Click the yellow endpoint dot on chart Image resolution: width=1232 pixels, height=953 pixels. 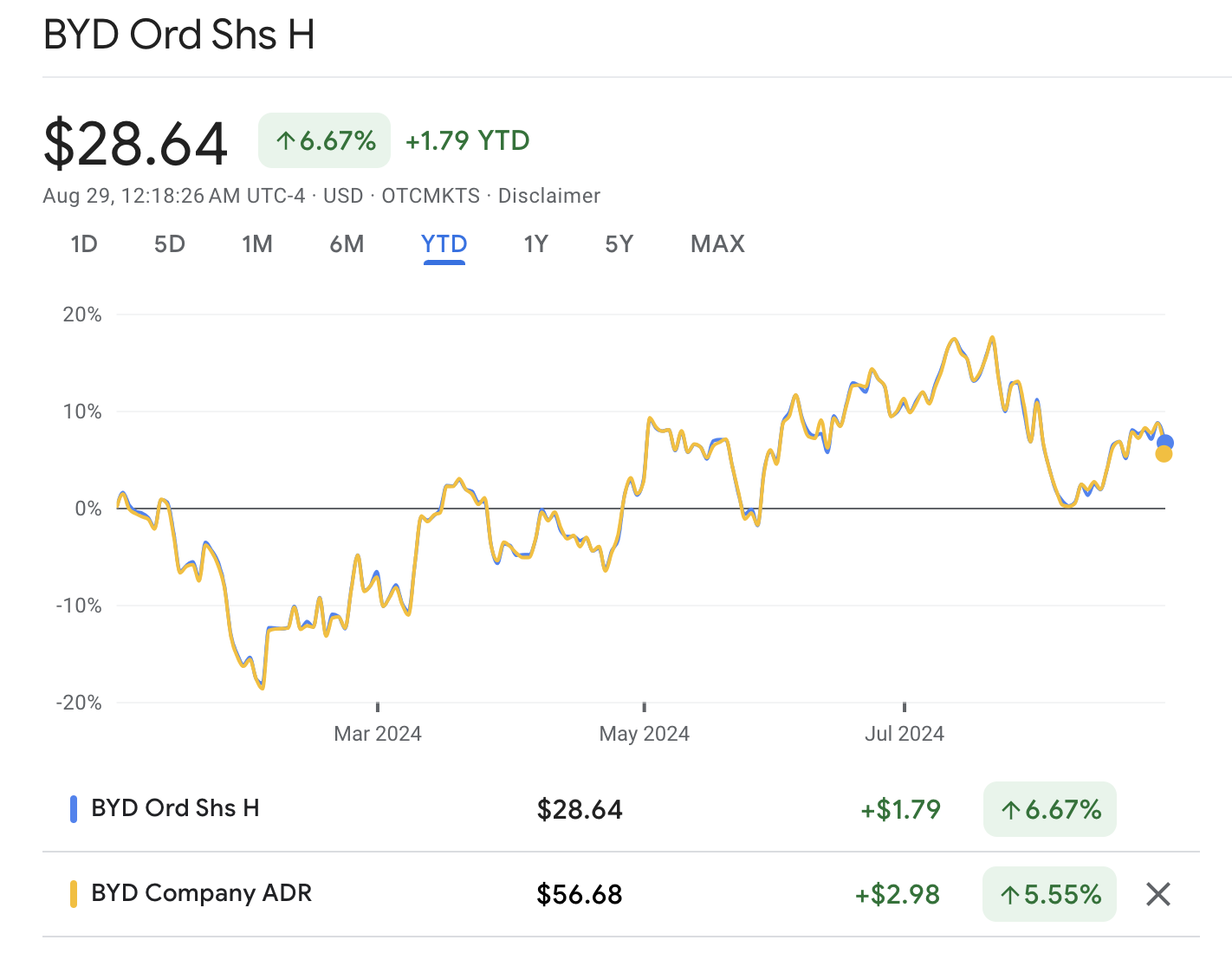click(1164, 454)
